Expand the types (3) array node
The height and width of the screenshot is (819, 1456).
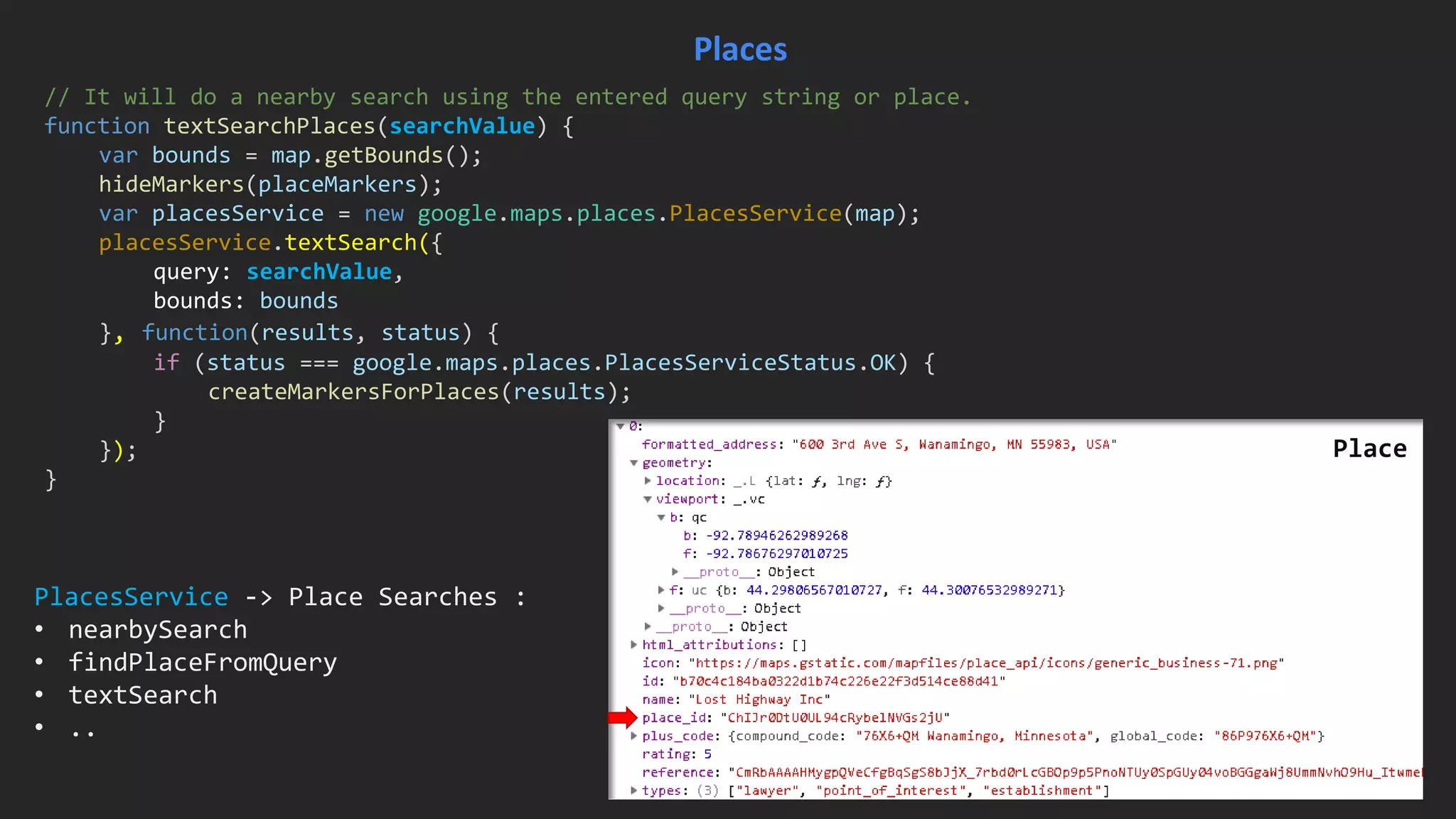click(633, 791)
